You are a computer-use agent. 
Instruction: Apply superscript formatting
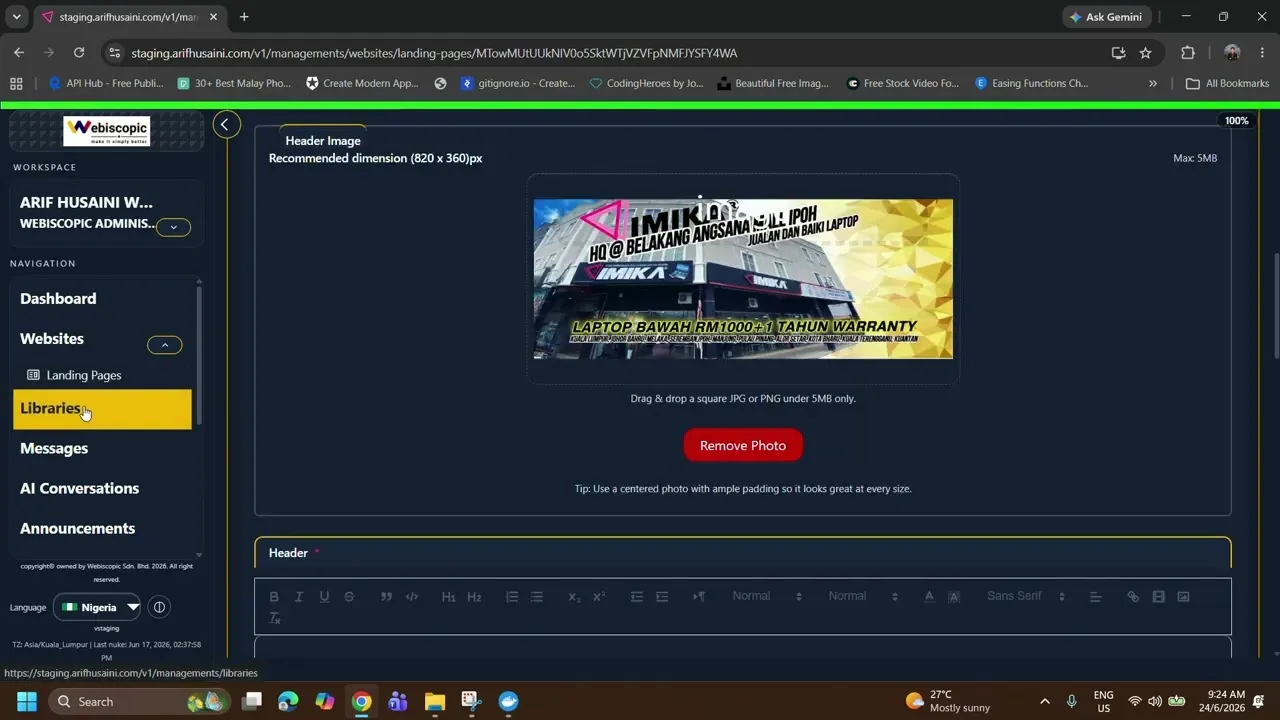(599, 597)
